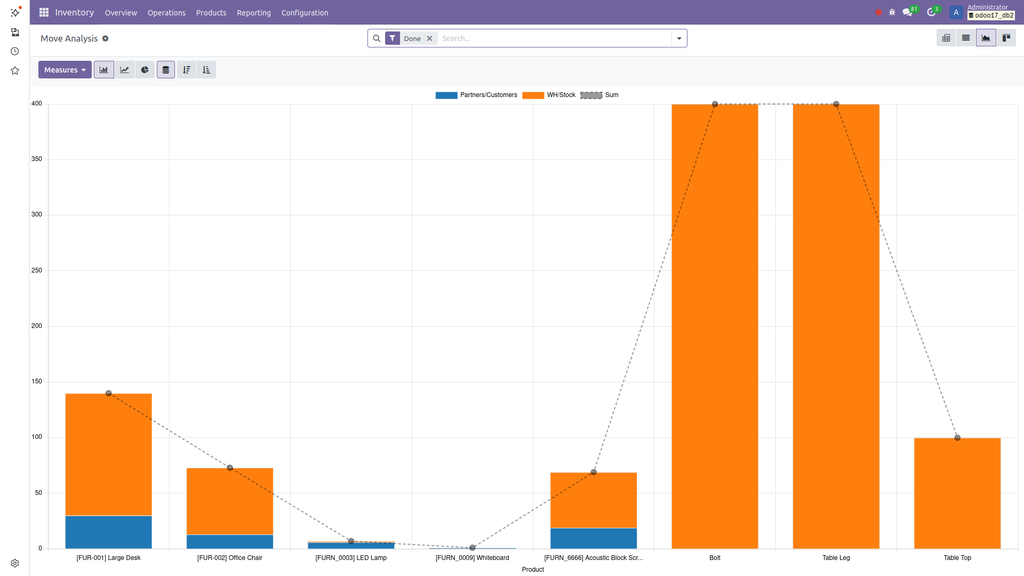1024x576 pixels.
Task: Click in the search input field
Action: (550, 38)
